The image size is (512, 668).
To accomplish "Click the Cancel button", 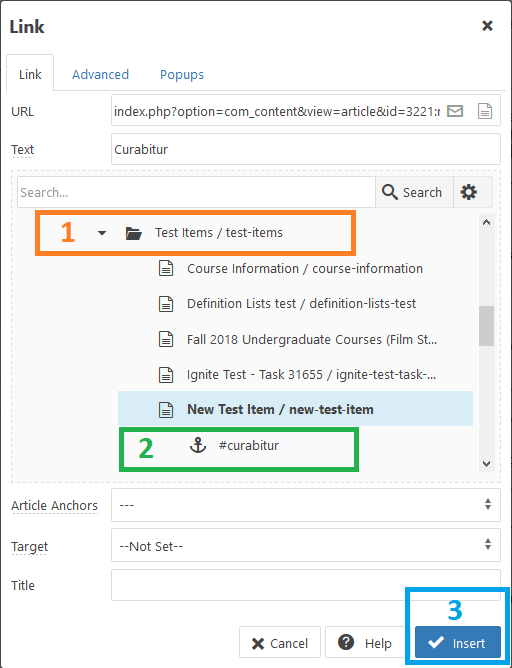I will pyautogui.click(x=280, y=642).
